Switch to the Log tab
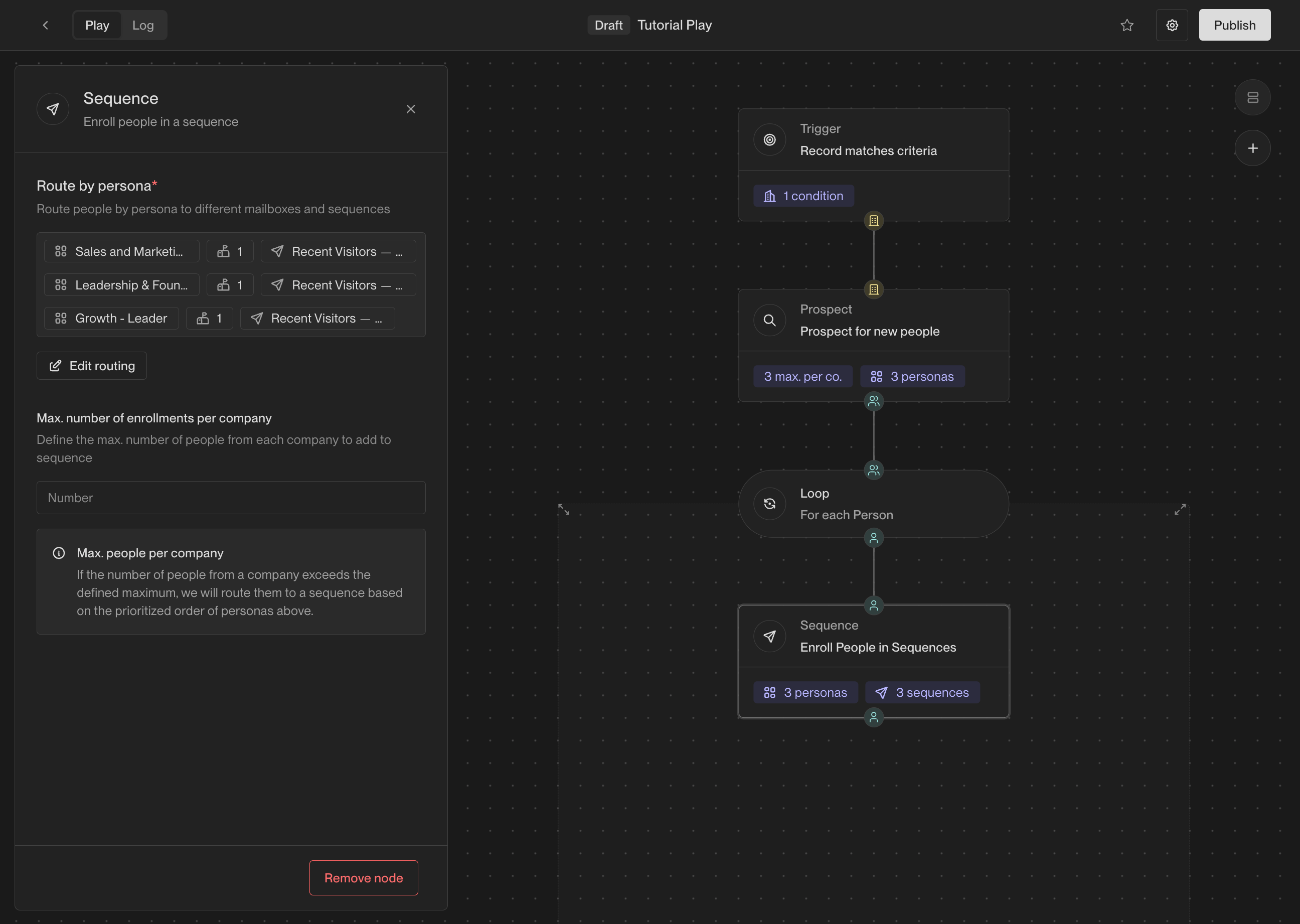This screenshot has height=924, width=1300. point(143,25)
